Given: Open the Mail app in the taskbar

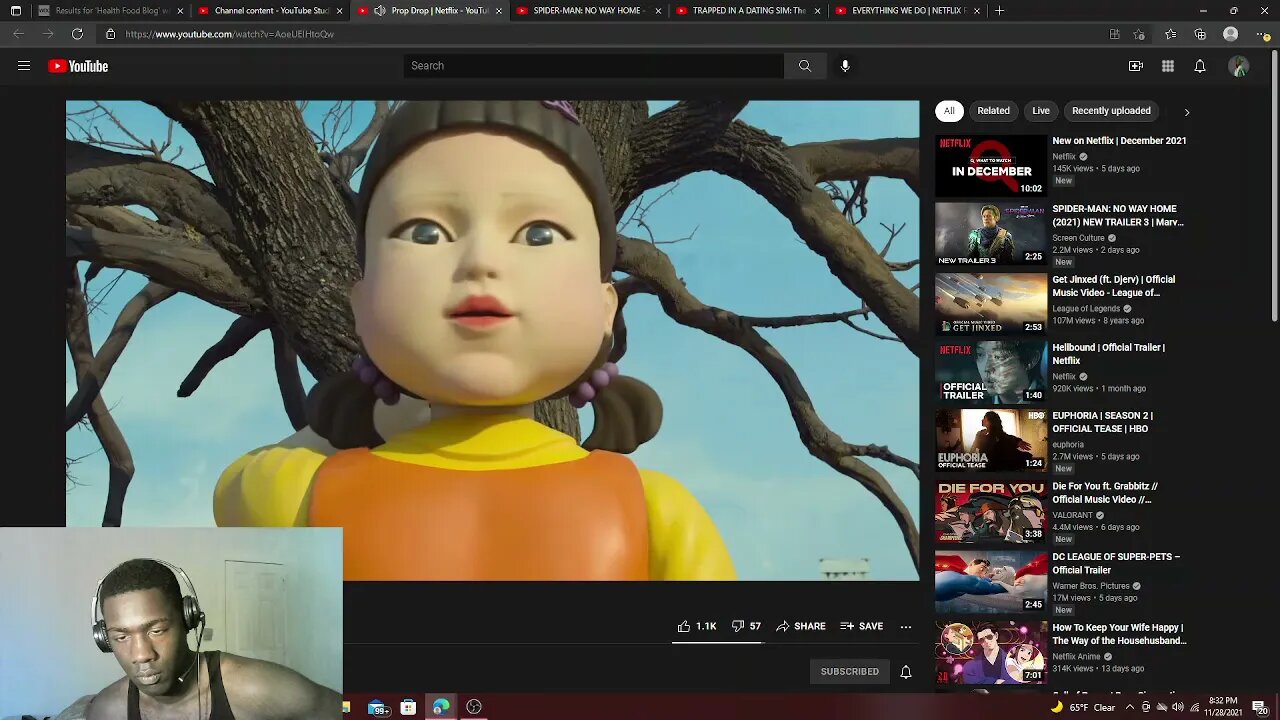Looking at the screenshot, I should (378, 708).
